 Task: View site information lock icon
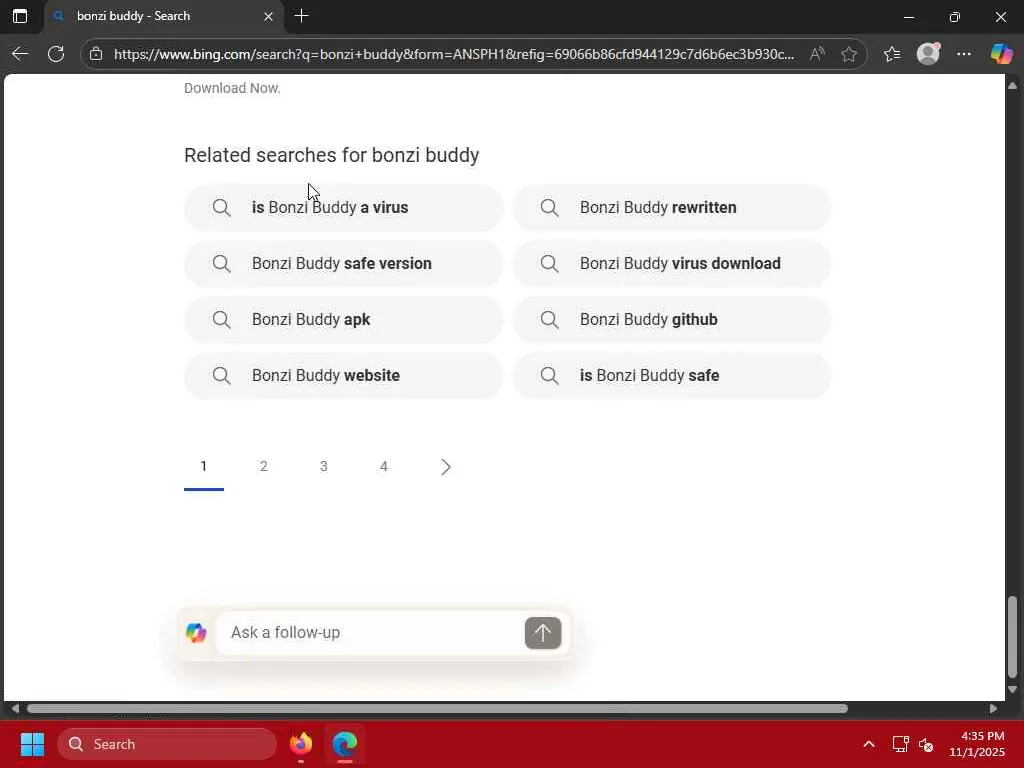click(x=96, y=54)
